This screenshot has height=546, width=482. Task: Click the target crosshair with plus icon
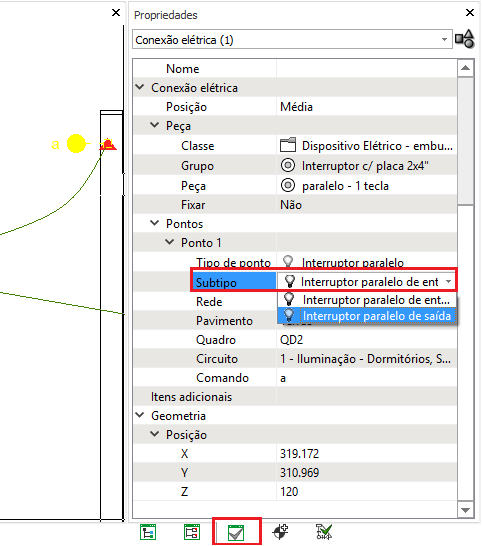tap(280, 532)
